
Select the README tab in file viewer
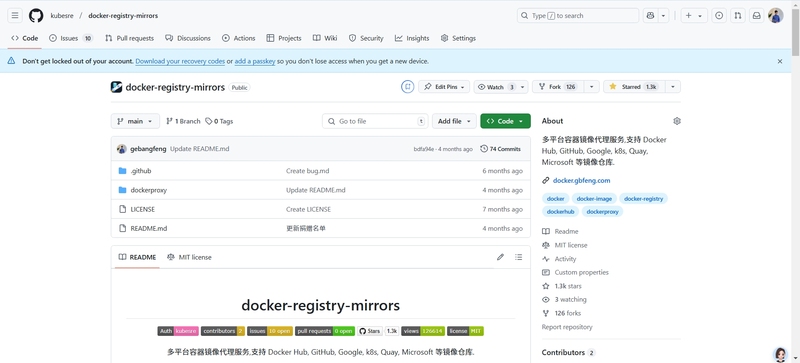pos(137,257)
